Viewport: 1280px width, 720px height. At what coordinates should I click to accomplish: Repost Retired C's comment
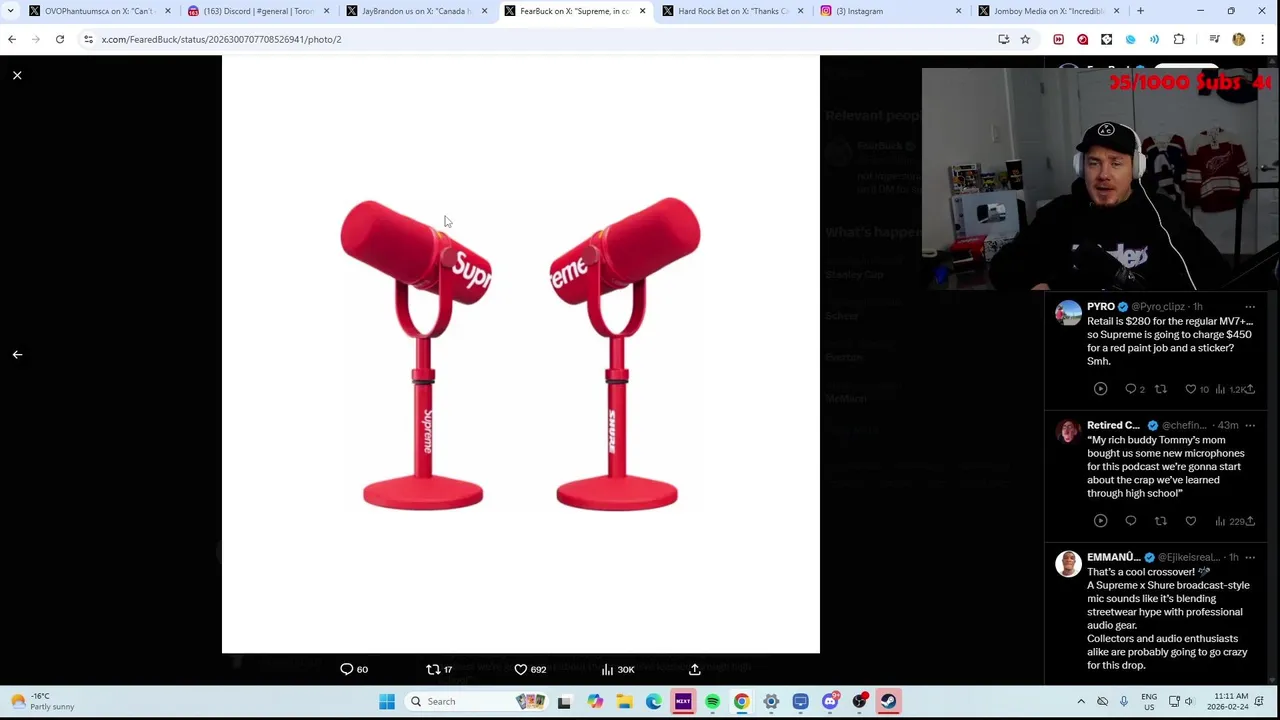pos(1161,521)
